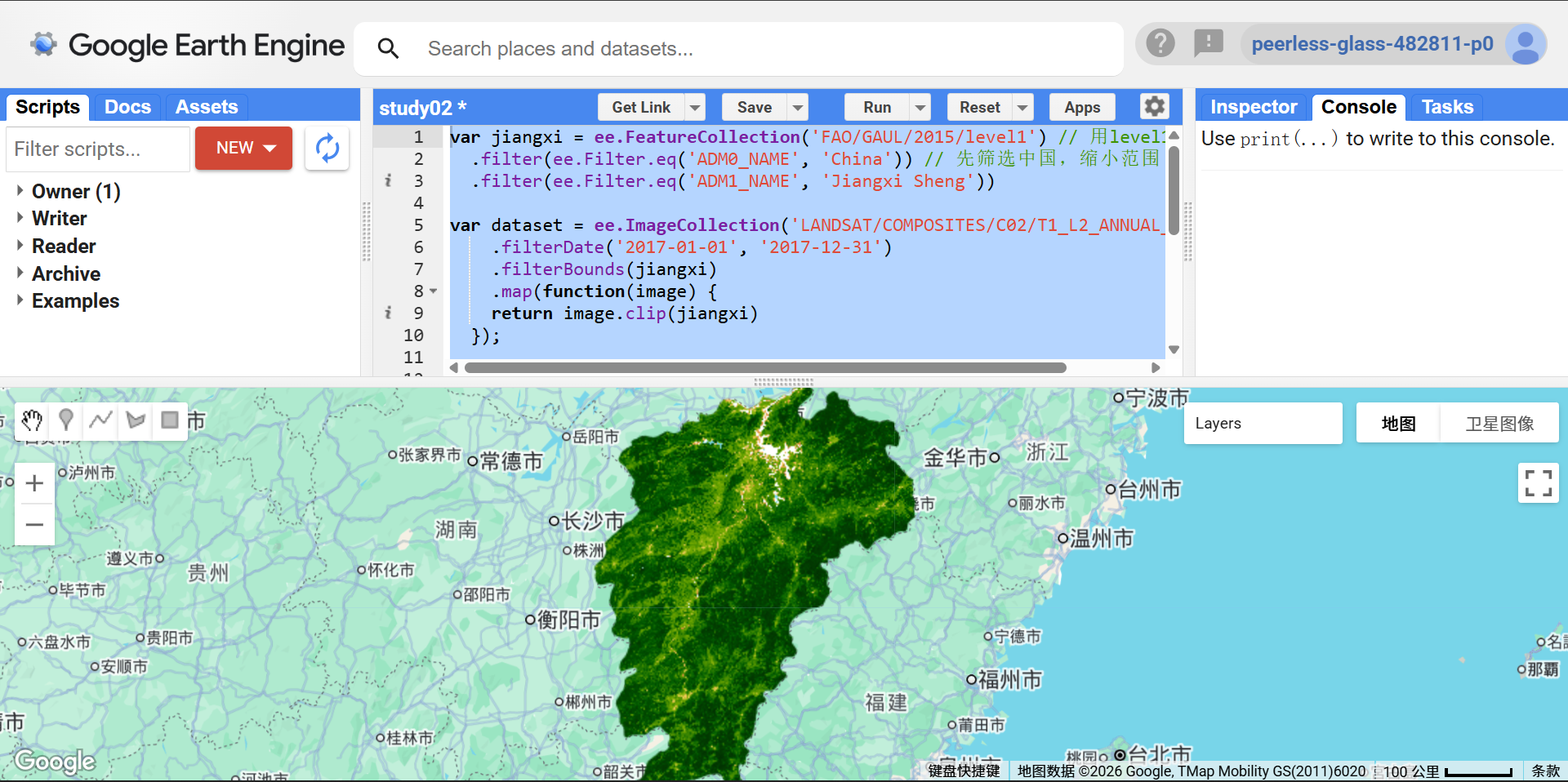Open the feedback report icon
Screen dimensions: 1568x782
1209,43
